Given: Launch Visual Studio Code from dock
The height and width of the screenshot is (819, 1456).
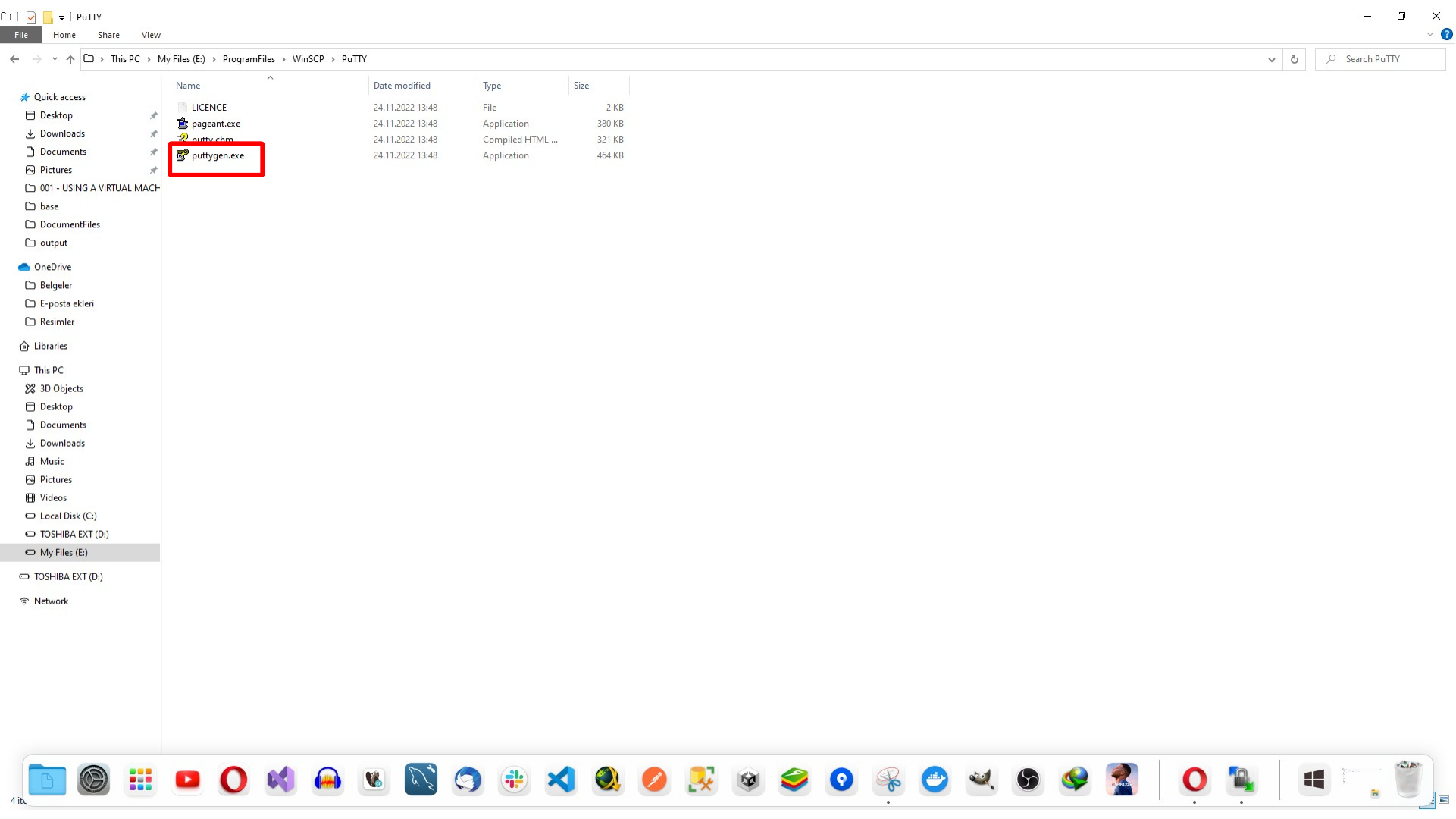Looking at the screenshot, I should coord(561,780).
